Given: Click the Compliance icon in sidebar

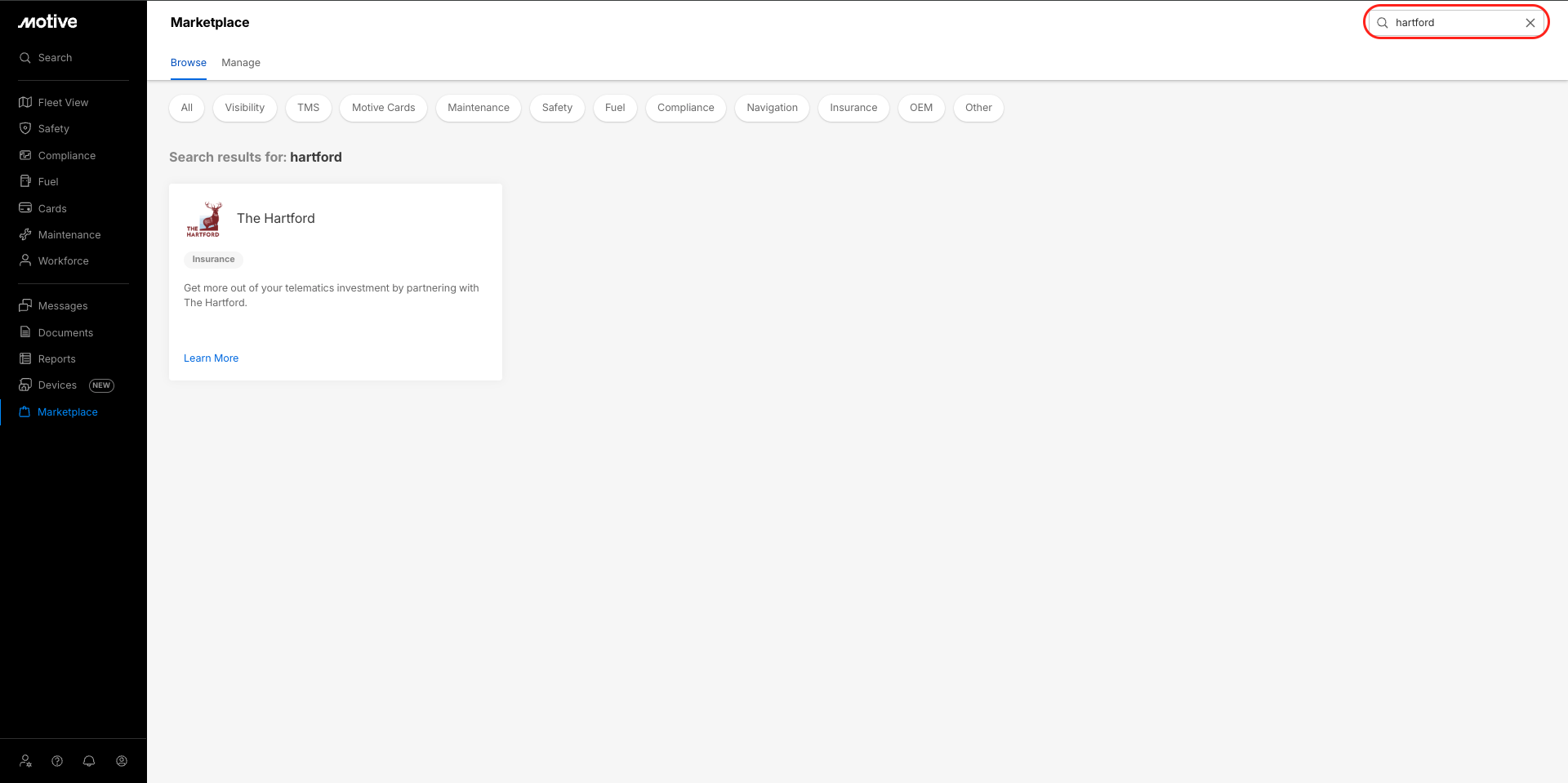Looking at the screenshot, I should coord(25,155).
